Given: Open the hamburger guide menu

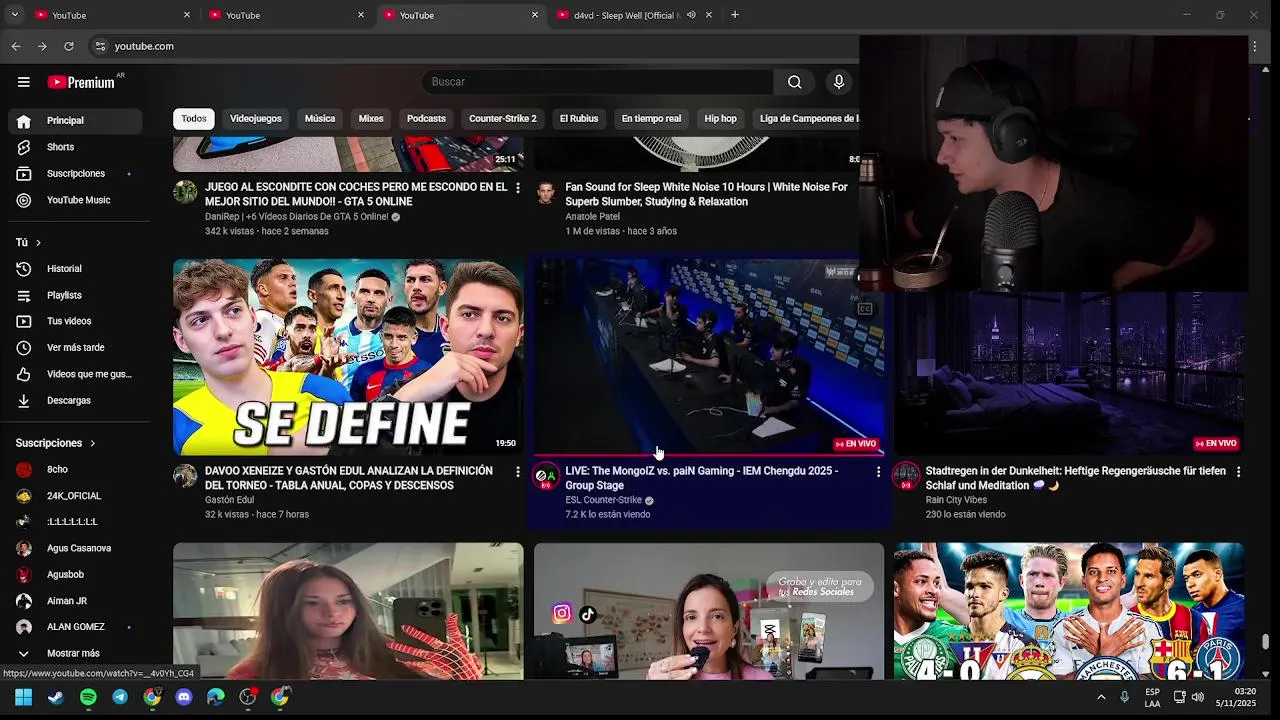Looking at the screenshot, I should coord(24,82).
